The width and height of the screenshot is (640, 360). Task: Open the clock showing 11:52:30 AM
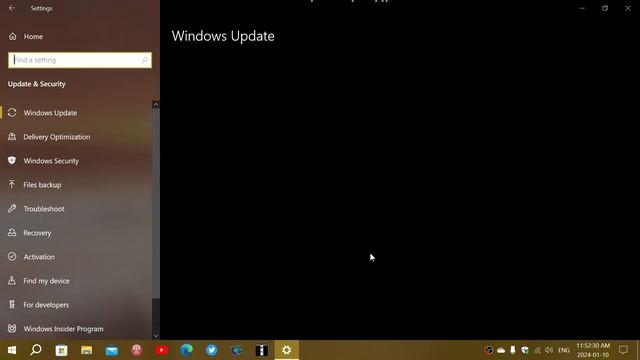tap(593, 350)
